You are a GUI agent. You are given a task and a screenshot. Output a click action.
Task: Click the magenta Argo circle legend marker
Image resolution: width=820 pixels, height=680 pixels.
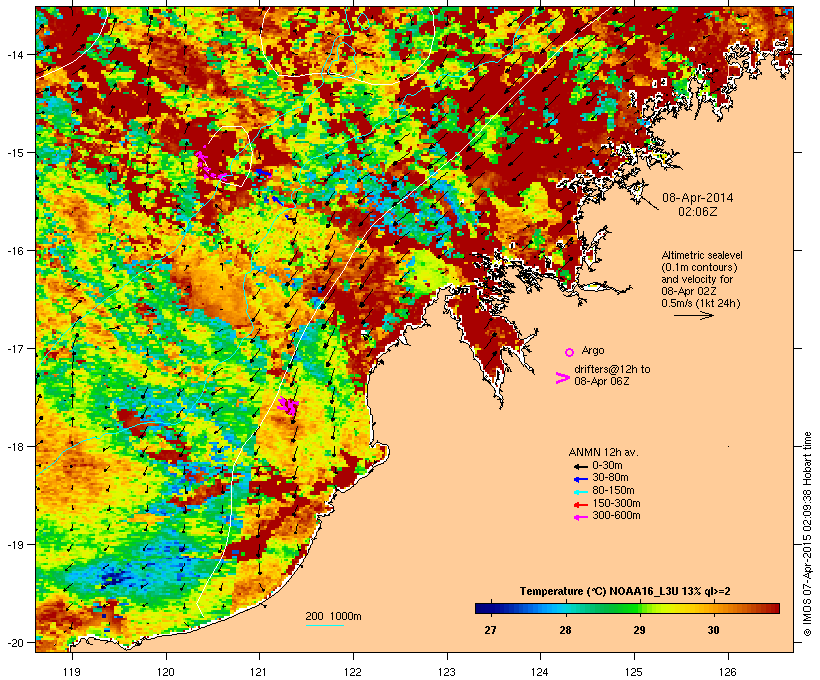(x=569, y=353)
